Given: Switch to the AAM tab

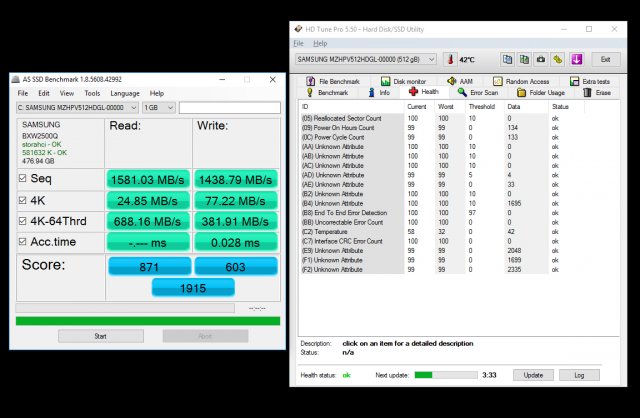Looking at the screenshot, I should click(x=460, y=81).
